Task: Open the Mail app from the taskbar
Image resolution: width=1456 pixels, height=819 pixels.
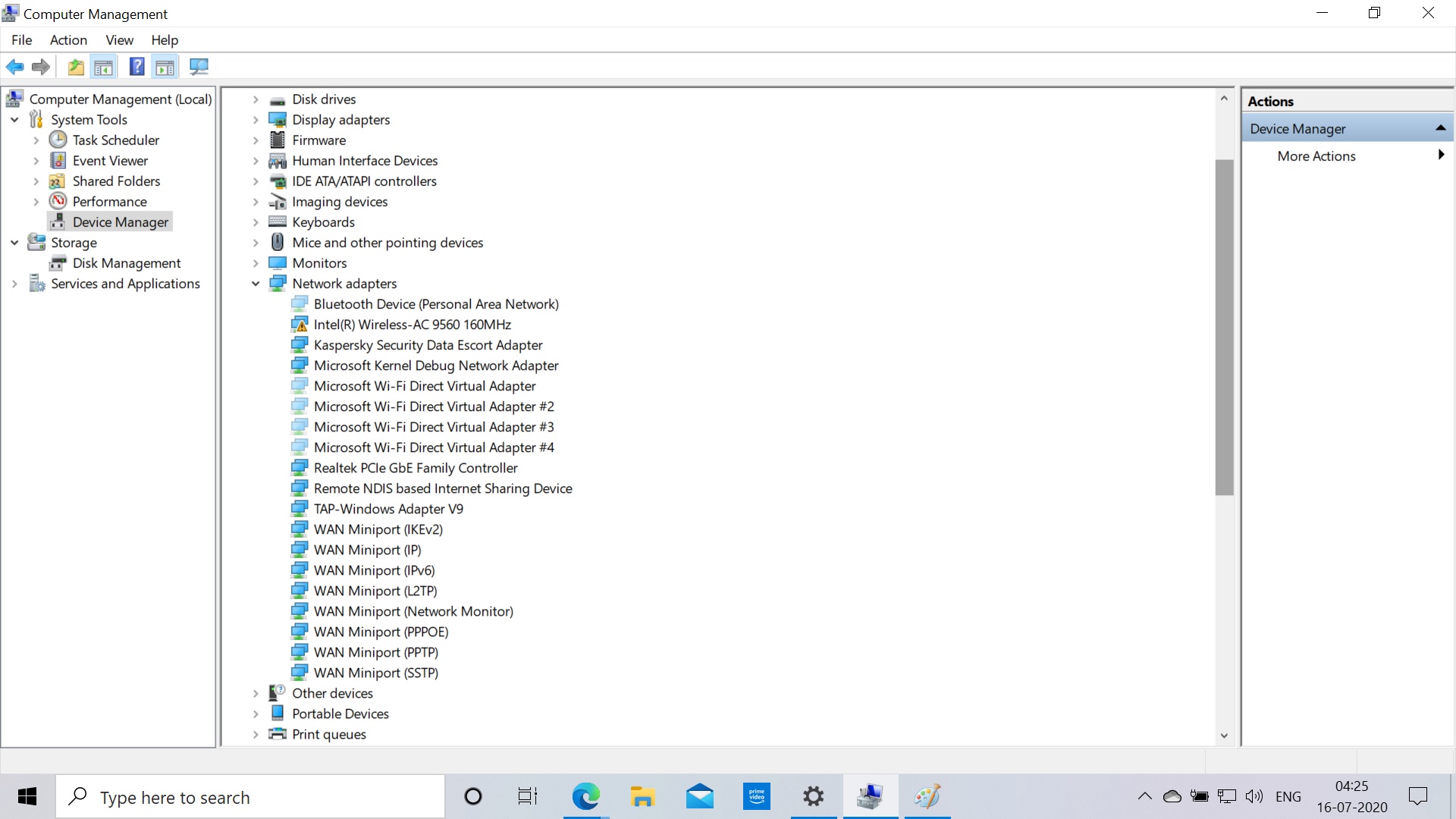Action: (x=699, y=796)
